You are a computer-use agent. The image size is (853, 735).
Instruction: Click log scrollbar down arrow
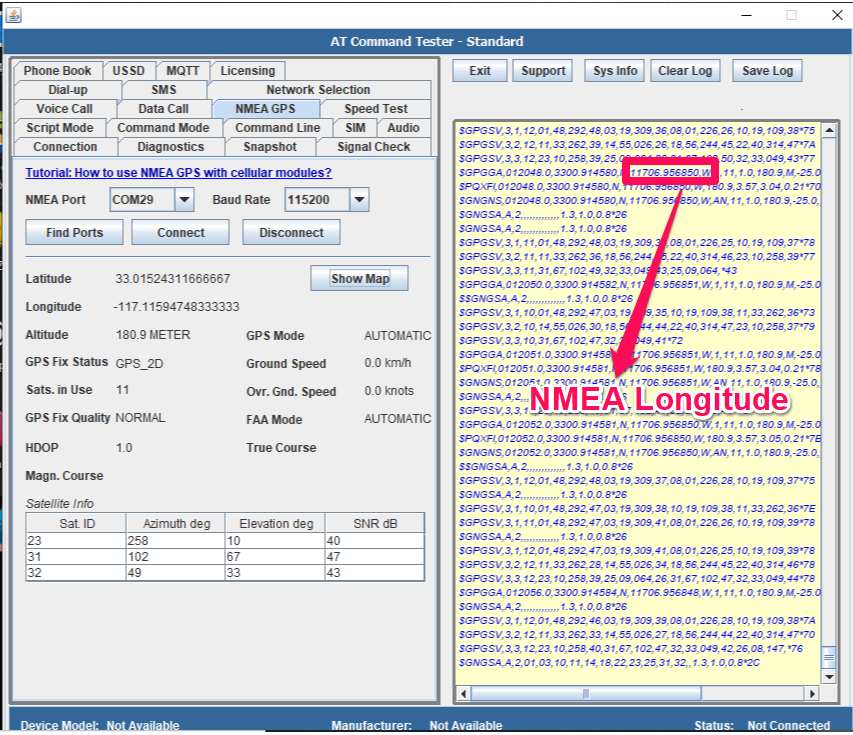coord(829,677)
